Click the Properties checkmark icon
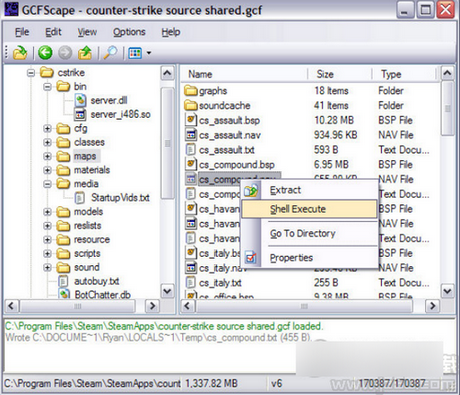Image resolution: width=460 pixels, height=395 pixels. tap(251, 257)
